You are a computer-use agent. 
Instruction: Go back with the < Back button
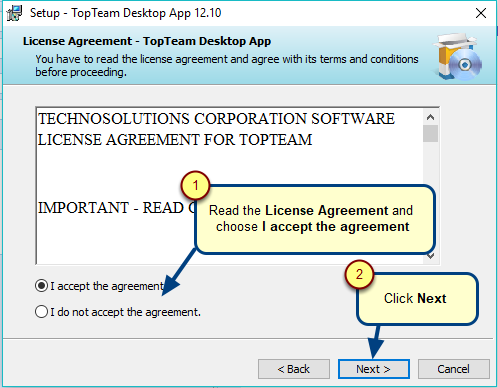point(294,369)
